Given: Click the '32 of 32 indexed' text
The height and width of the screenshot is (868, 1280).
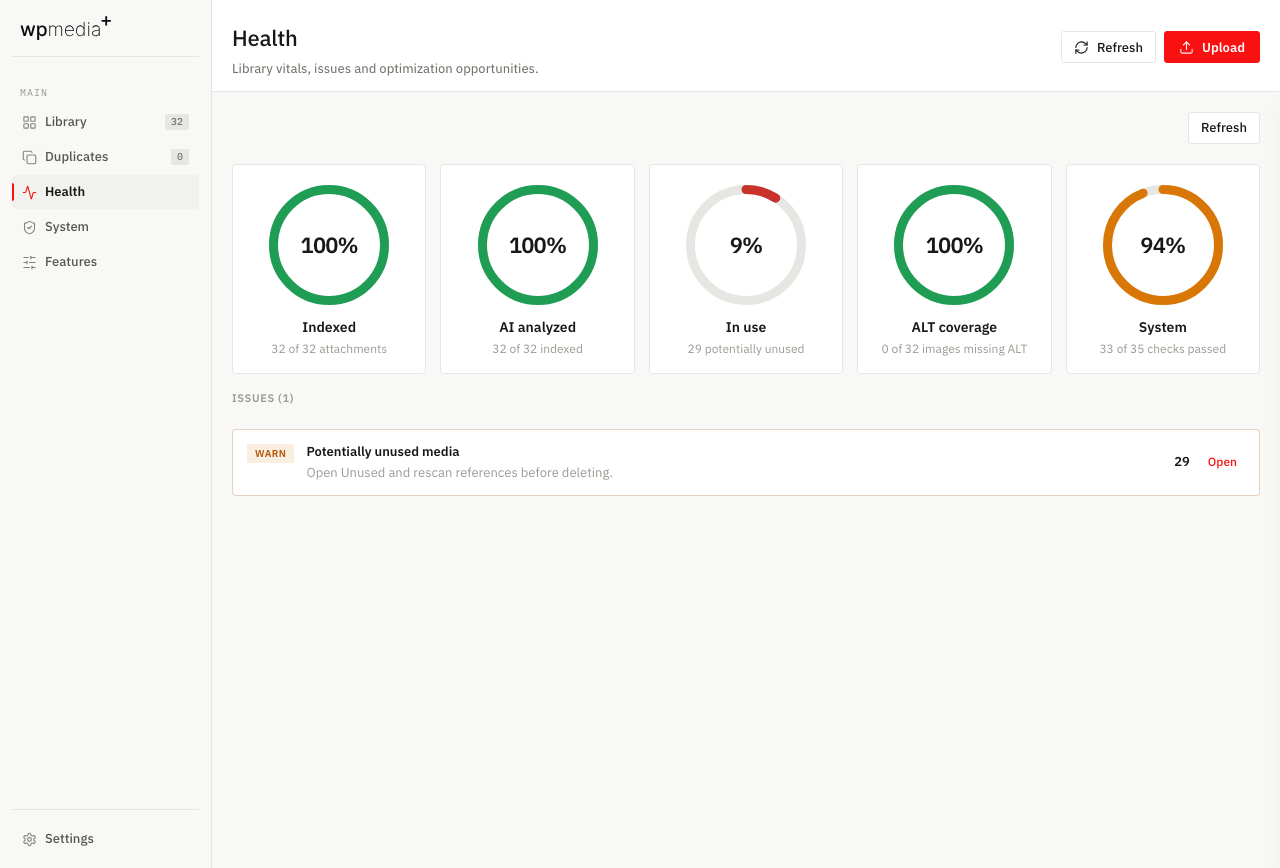Looking at the screenshot, I should (538, 349).
